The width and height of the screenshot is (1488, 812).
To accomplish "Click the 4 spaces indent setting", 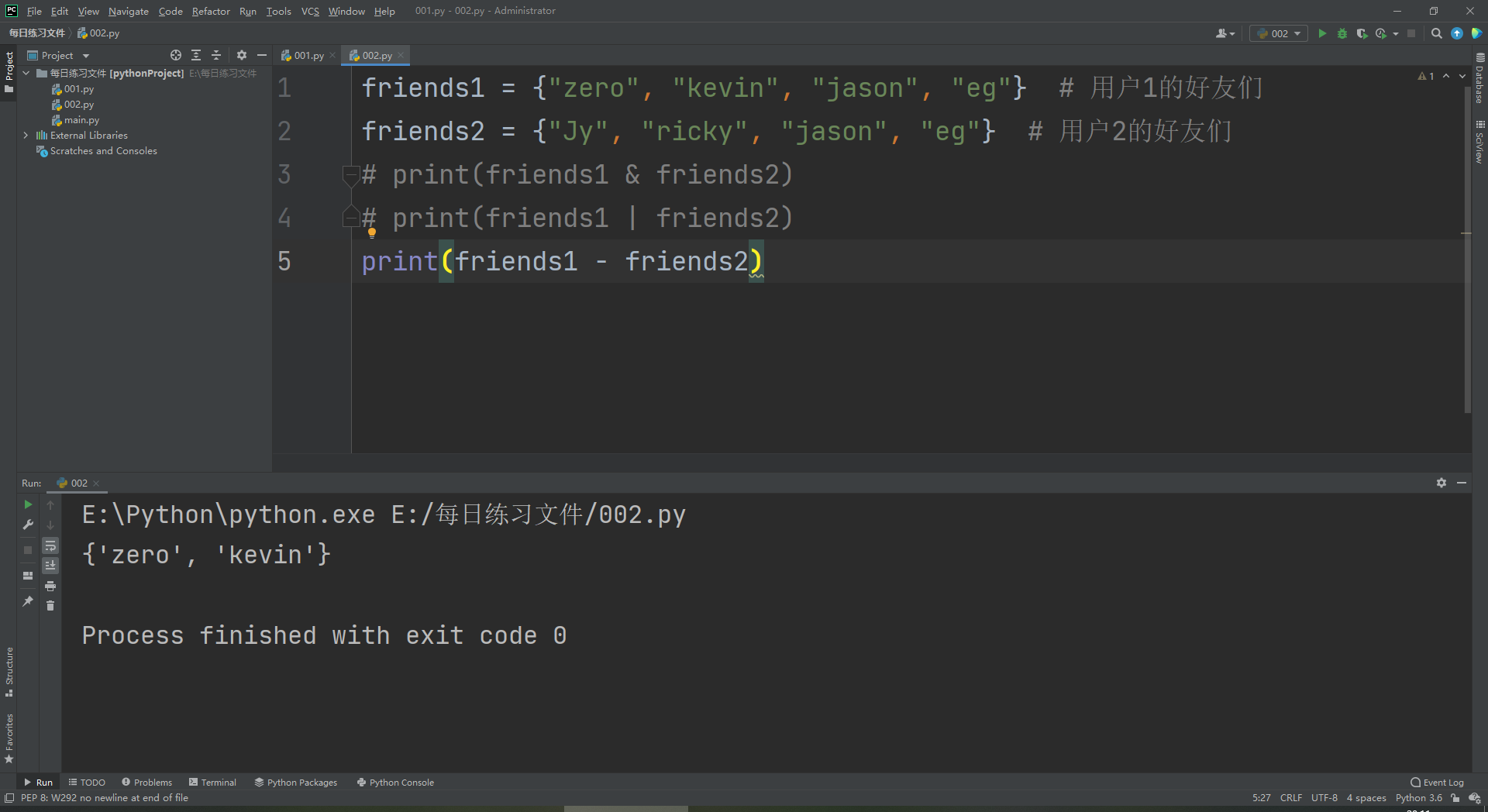I will pos(1366,798).
